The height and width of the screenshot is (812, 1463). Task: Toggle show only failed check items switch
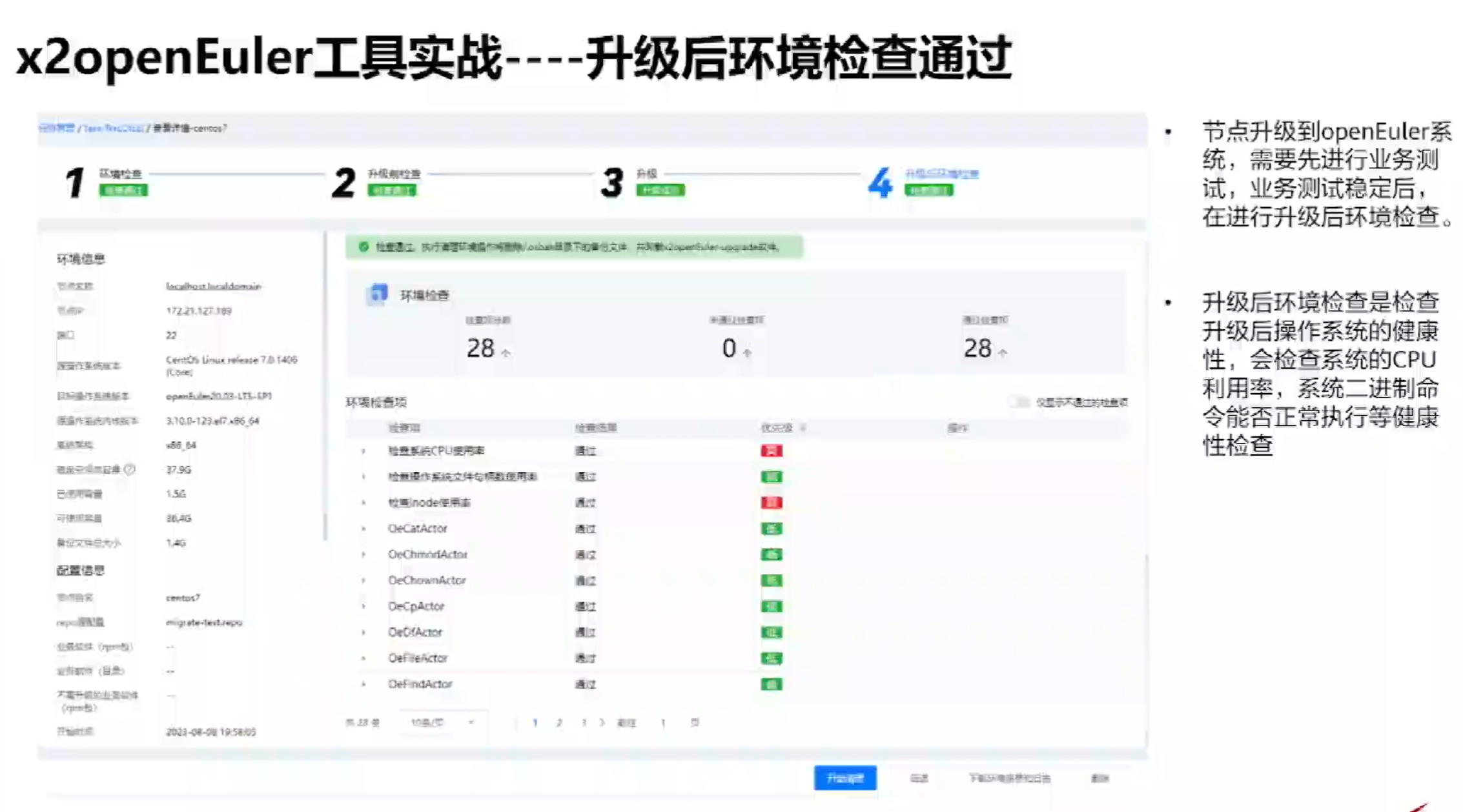(x=1019, y=402)
